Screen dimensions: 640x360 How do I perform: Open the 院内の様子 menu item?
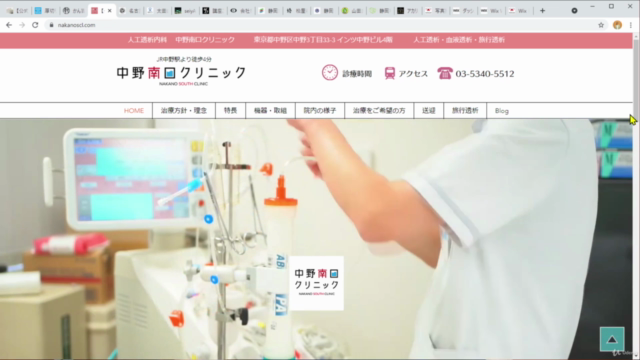[320, 111]
